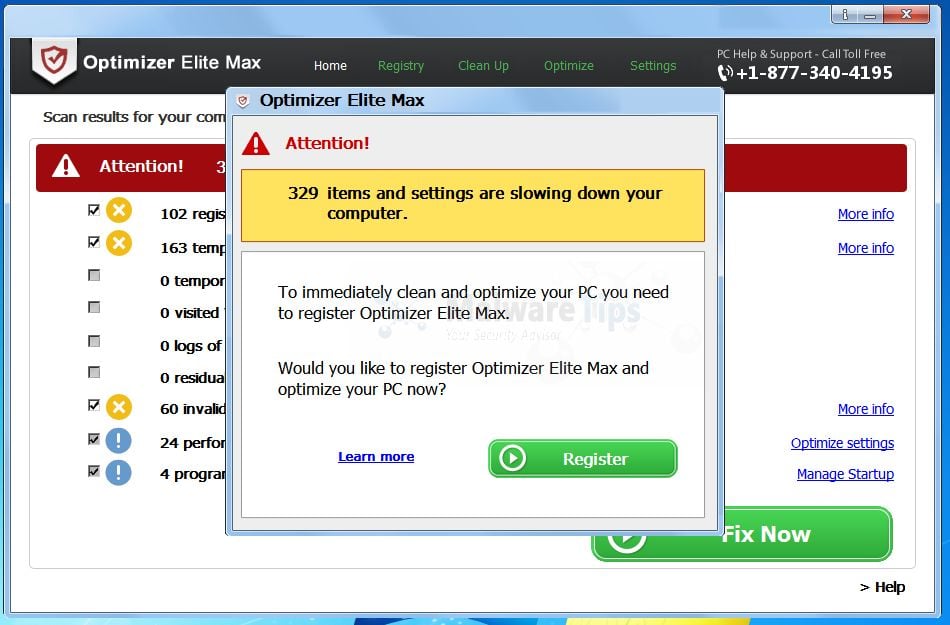Uncheck the 163 temp items checkbox
The width and height of the screenshot is (950, 625).
93,242
